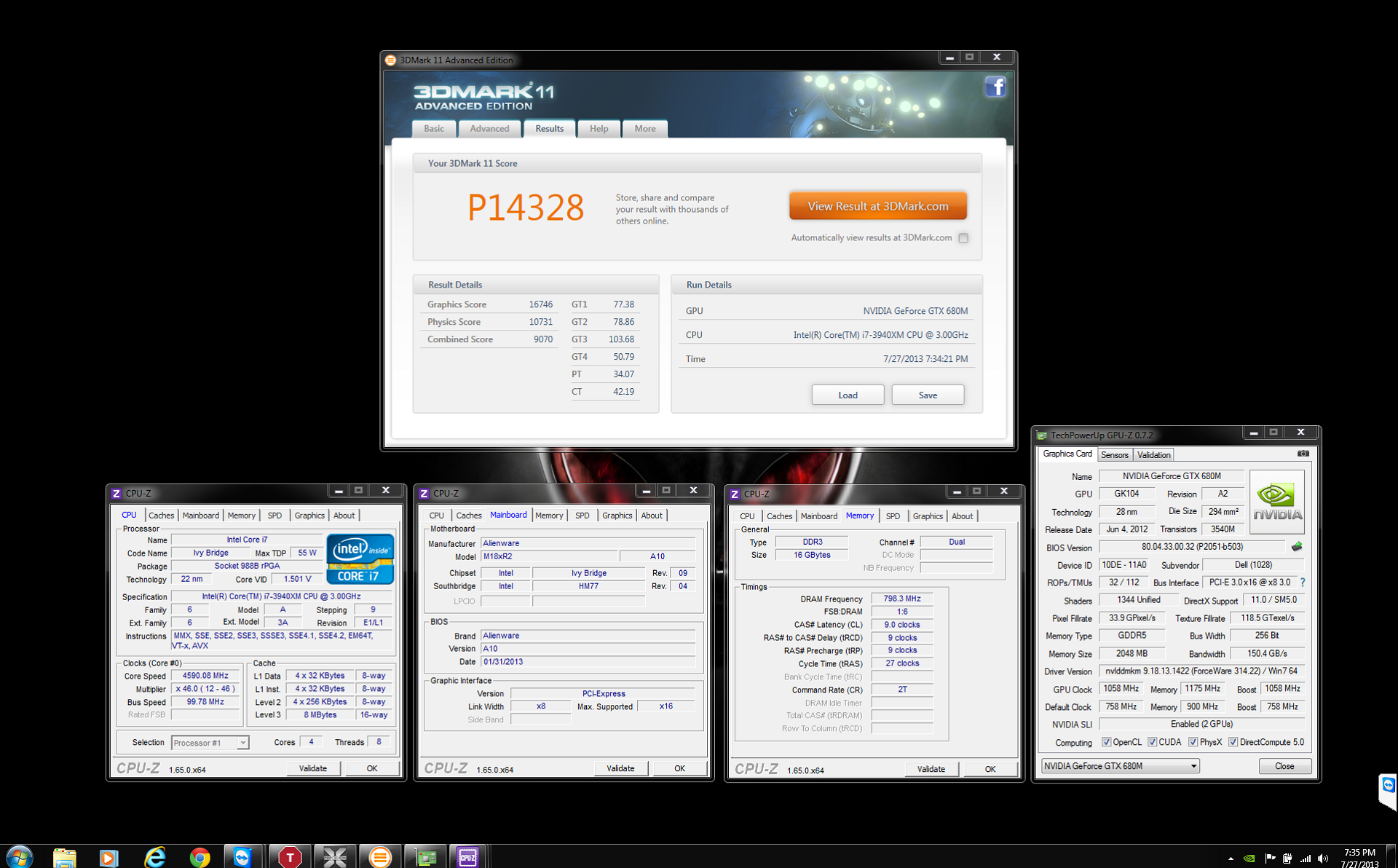Image resolution: width=1398 pixels, height=868 pixels.
Task: Switch to the gray X app in the taskbar
Action: (x=335, y=857)
